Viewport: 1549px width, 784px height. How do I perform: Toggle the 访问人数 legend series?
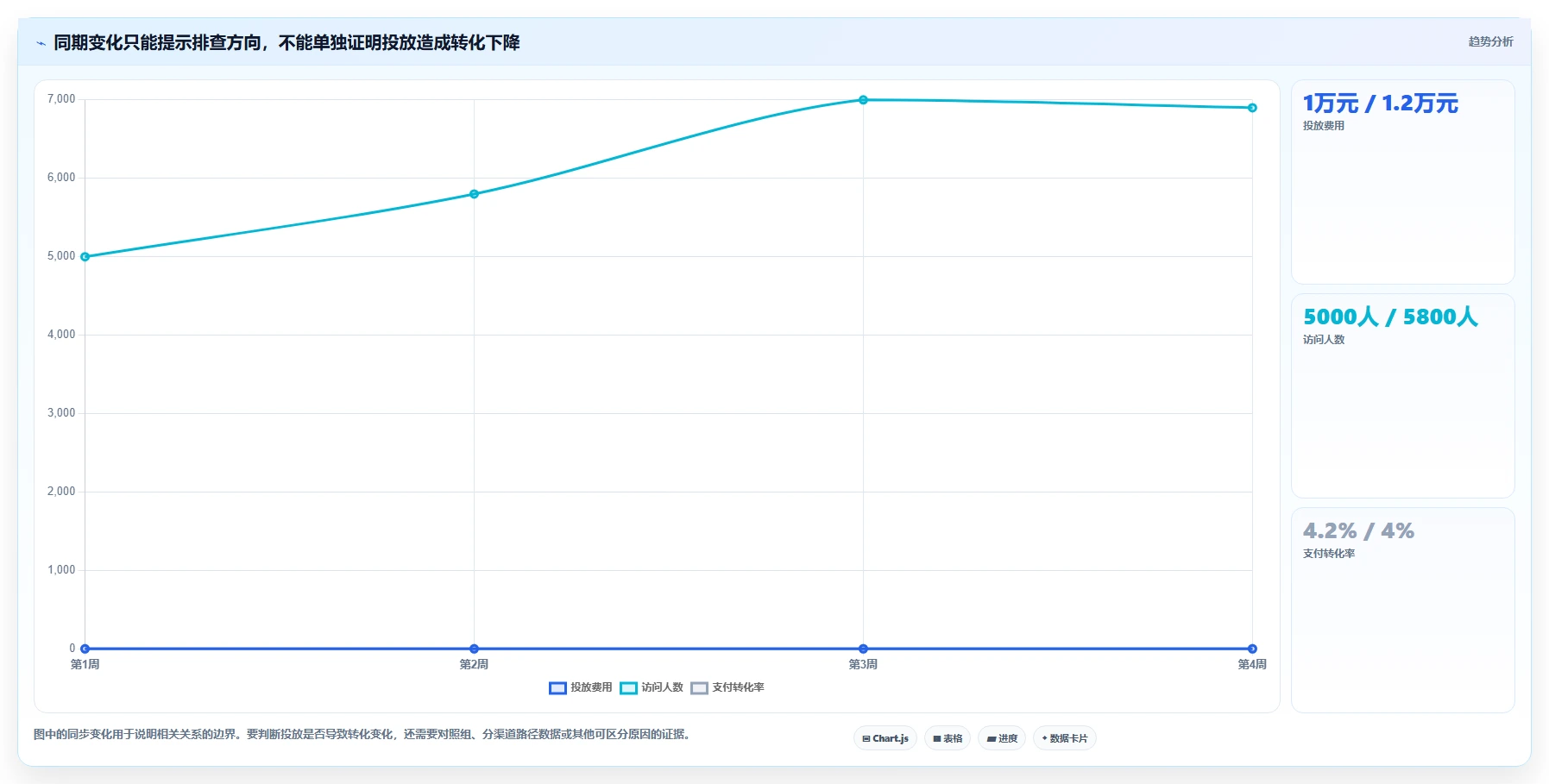click(x=652, y=687)
